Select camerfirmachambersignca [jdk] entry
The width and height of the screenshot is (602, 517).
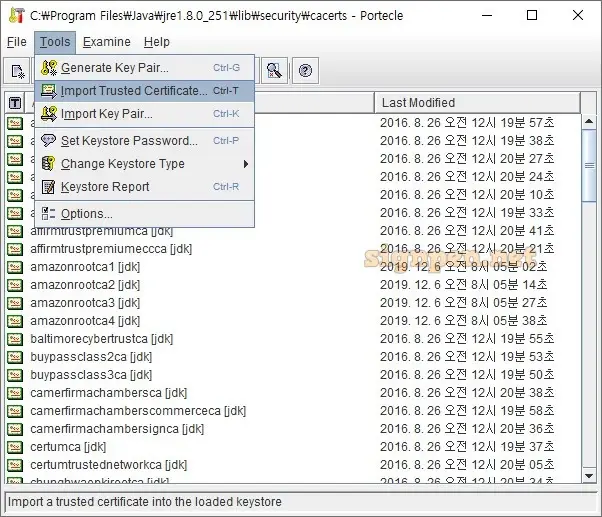click(117, 429)
